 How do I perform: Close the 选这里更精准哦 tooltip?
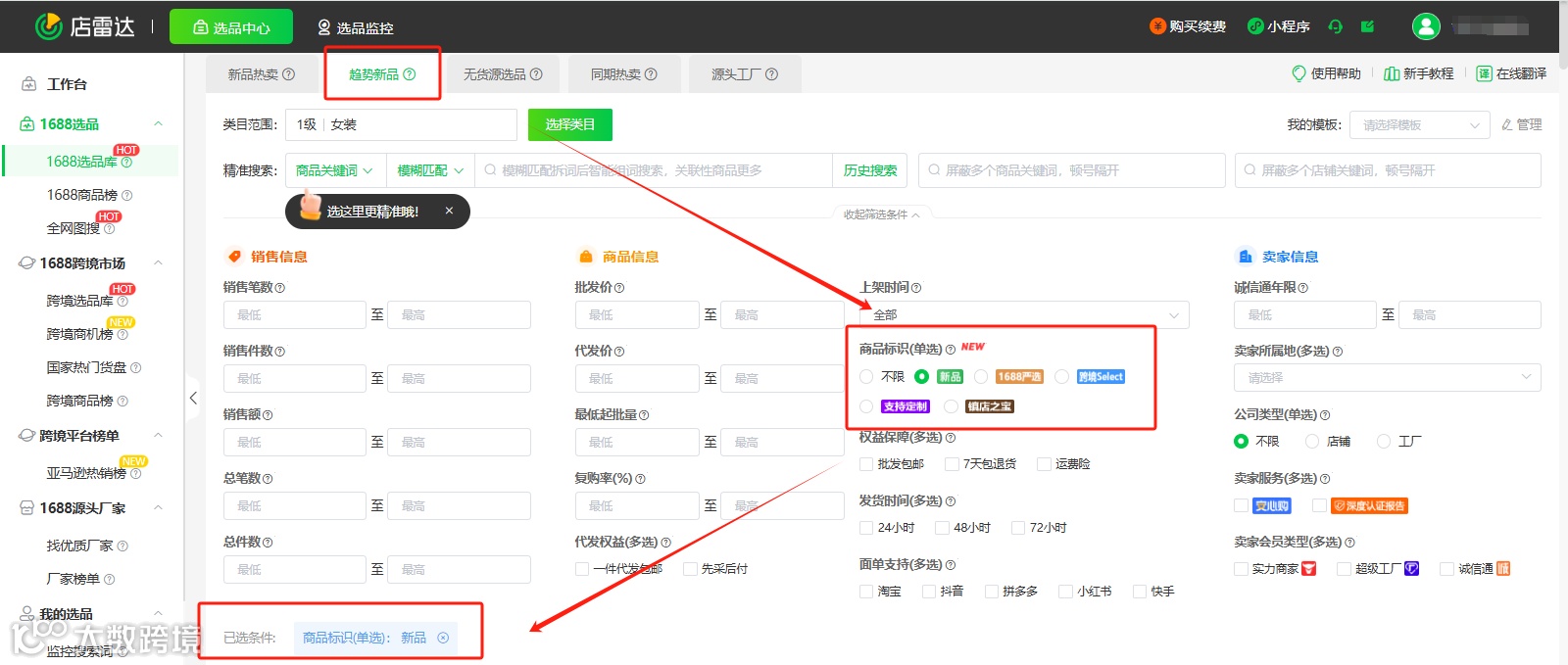[x=449, y=211]
